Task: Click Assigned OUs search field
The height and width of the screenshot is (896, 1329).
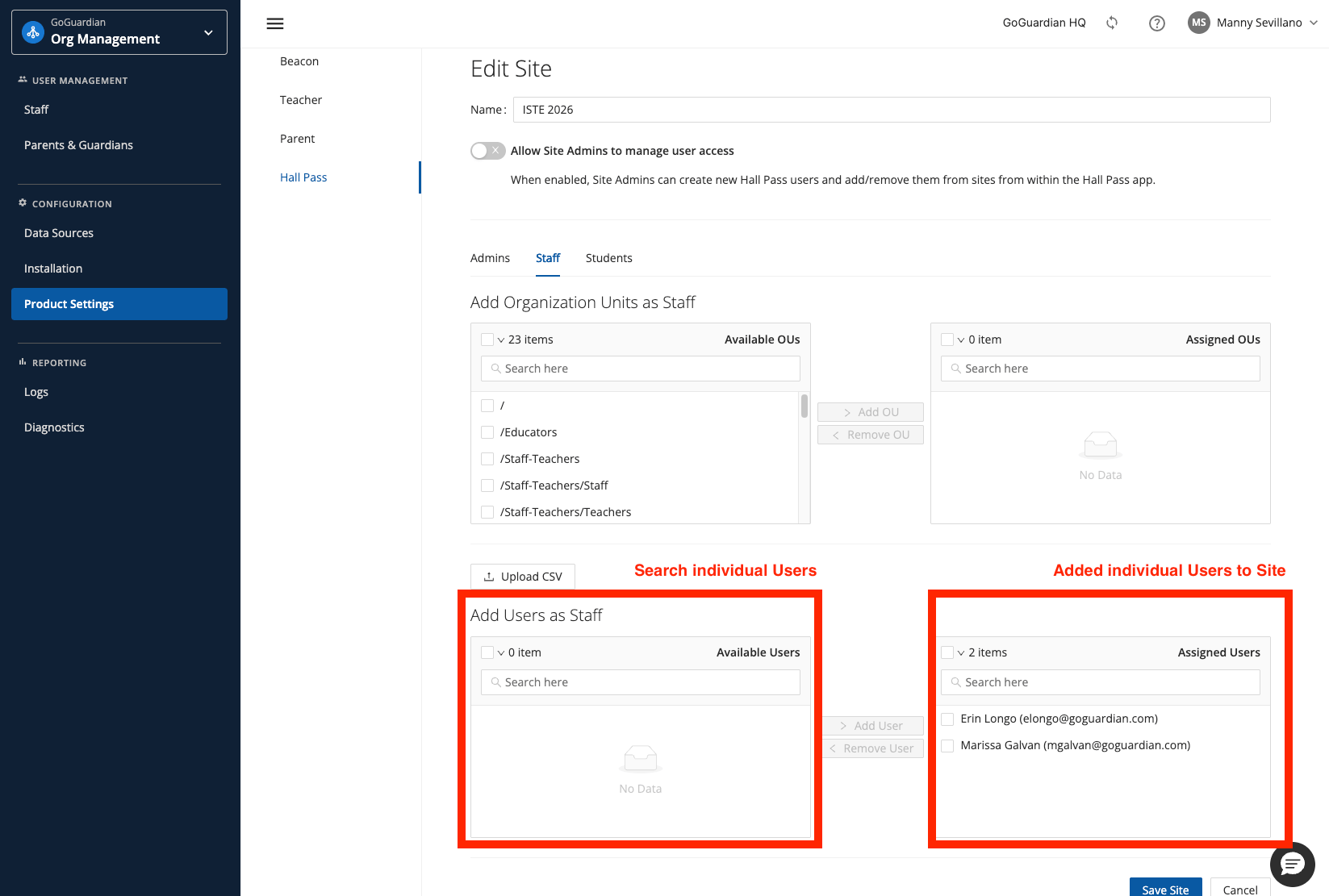Action: click(1100, 369)
